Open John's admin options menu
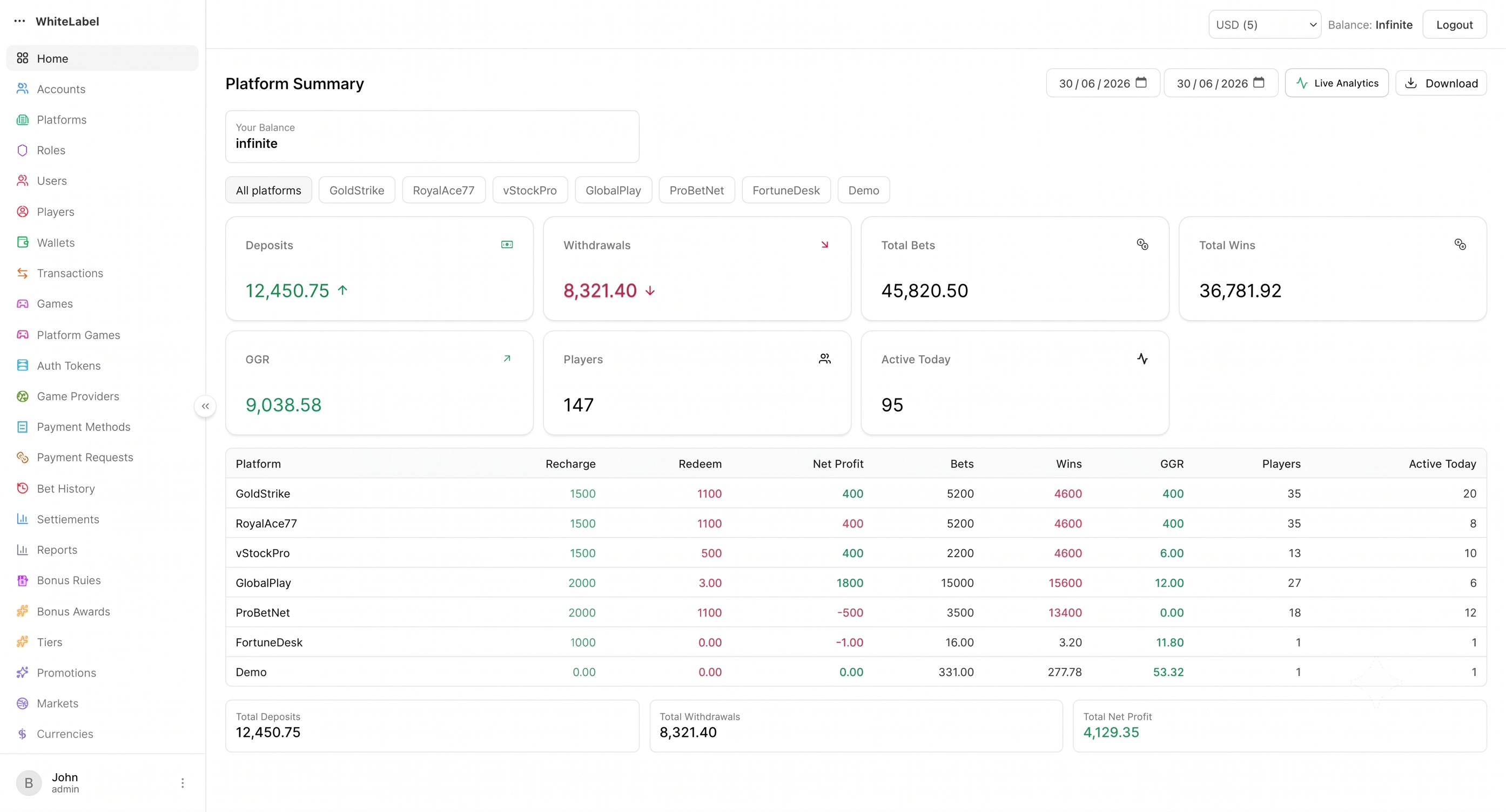Image resolution: width=1506 pixels, height=812 pixels. coord(183,782)
